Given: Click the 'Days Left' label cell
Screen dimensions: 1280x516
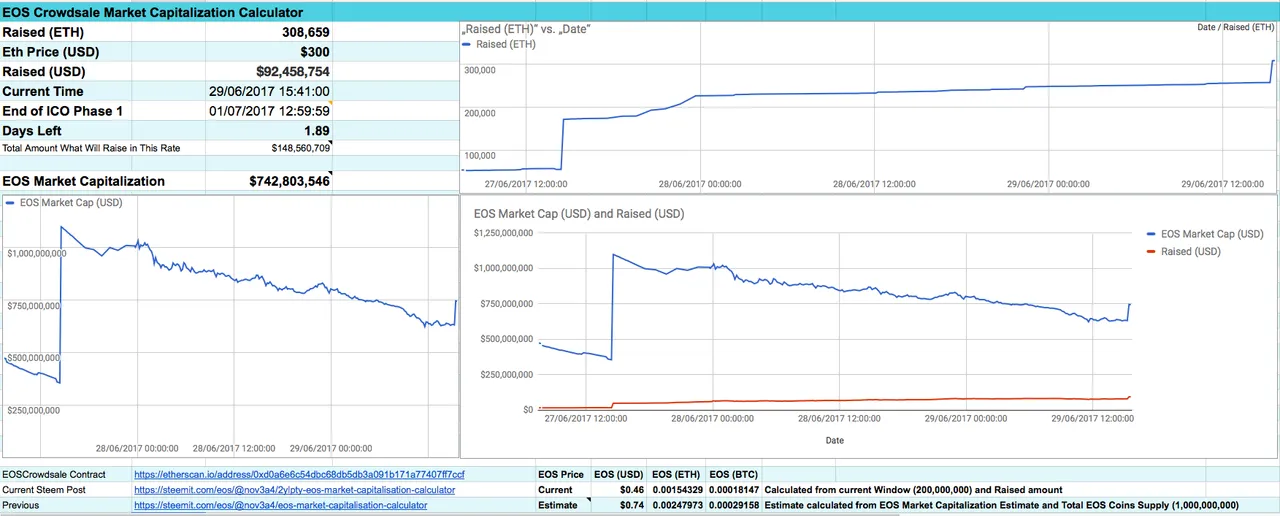Looking at the screenshot, I should [32, 131].
